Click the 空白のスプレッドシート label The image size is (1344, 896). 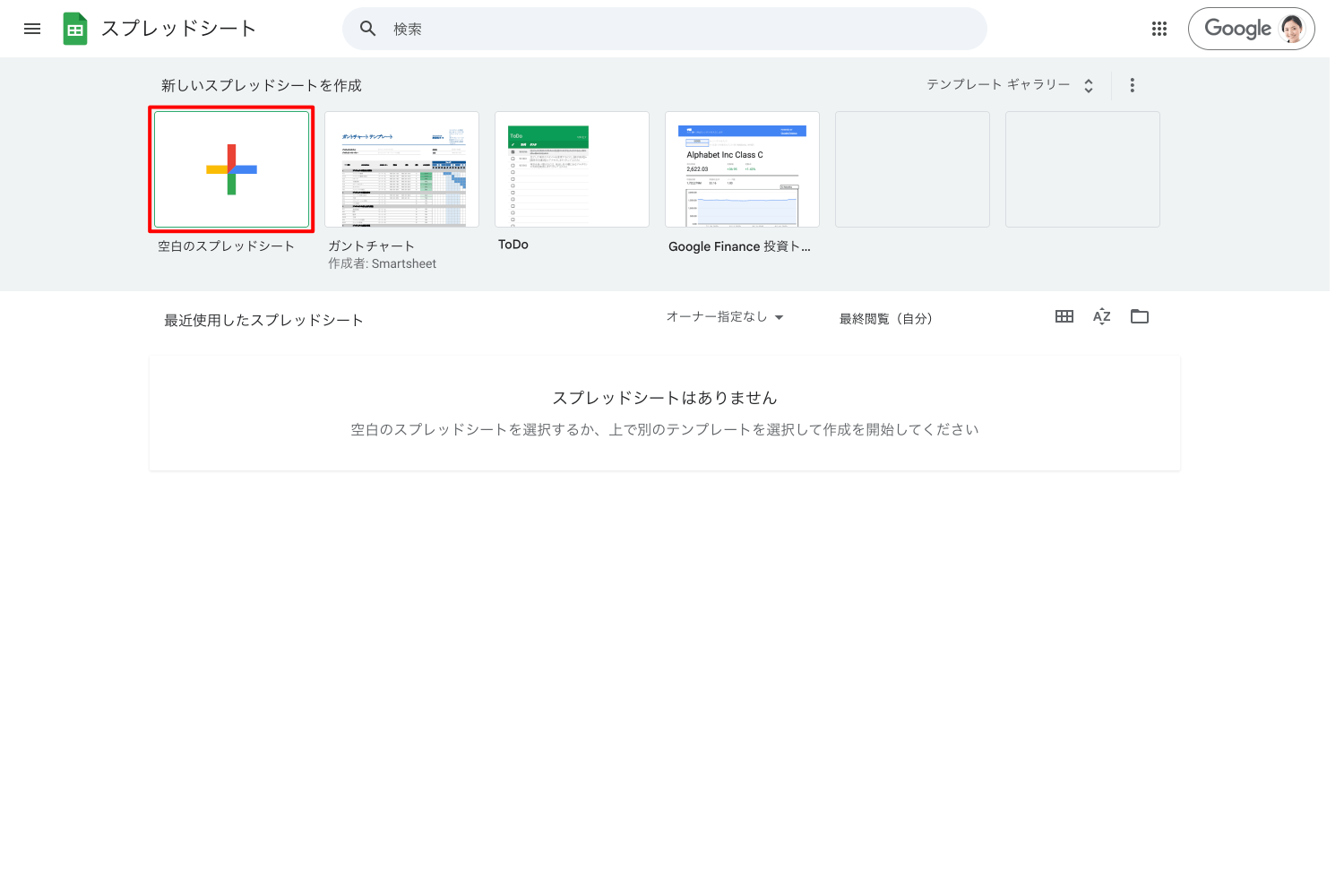(x=226, y=246)
